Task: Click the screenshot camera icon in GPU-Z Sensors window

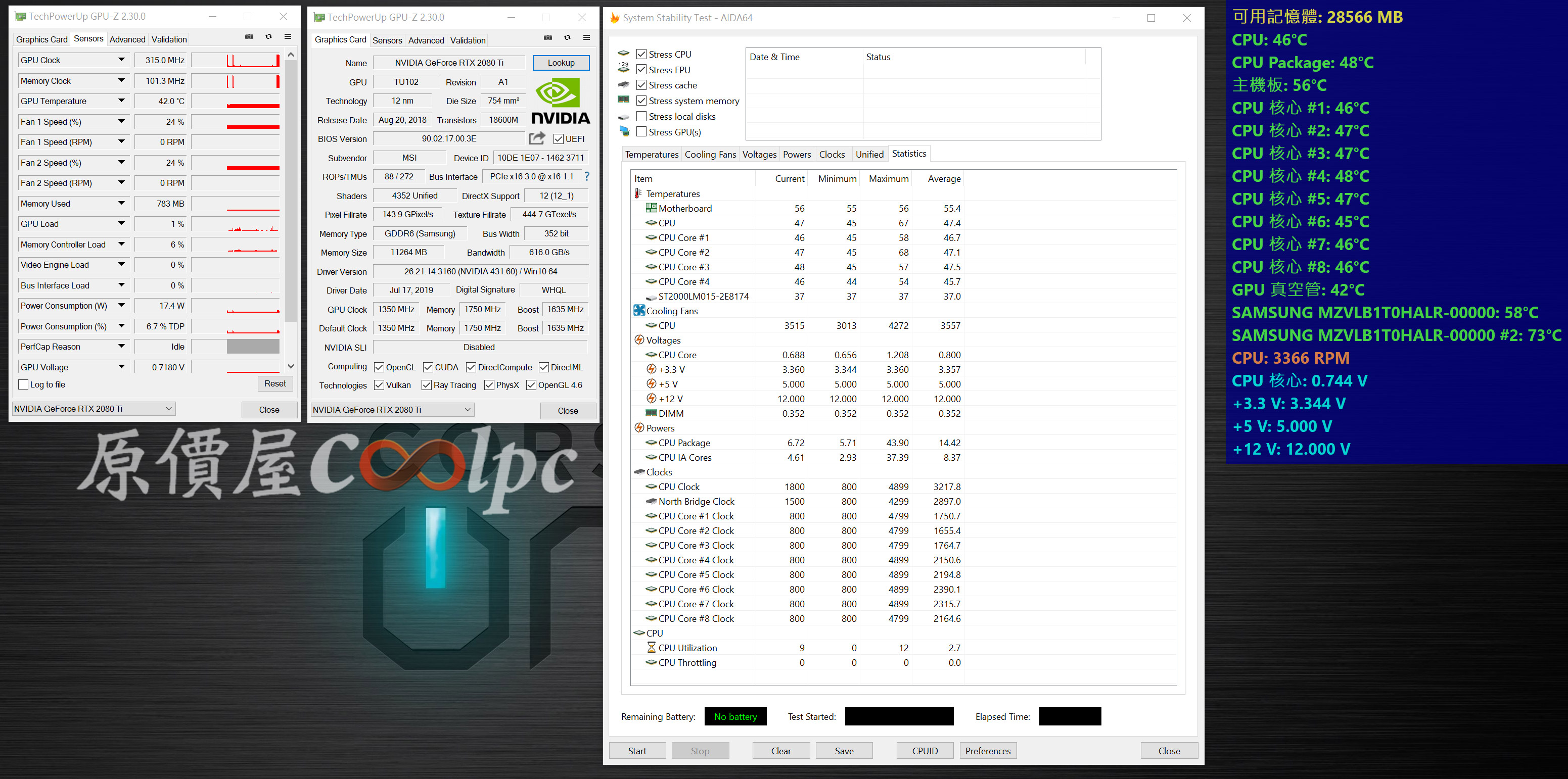Action: [249, 37]
